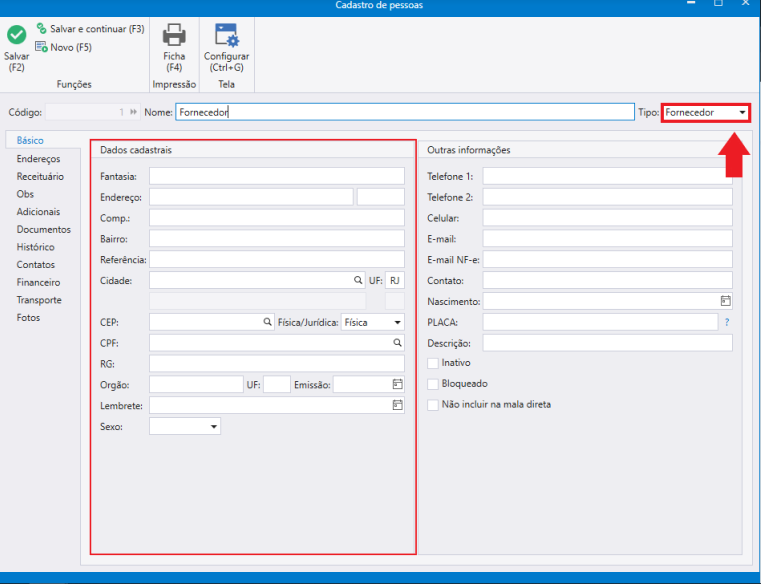761x584 pixels.
Task: Switch to the Endereços tab
Action: tap(38, 159)
